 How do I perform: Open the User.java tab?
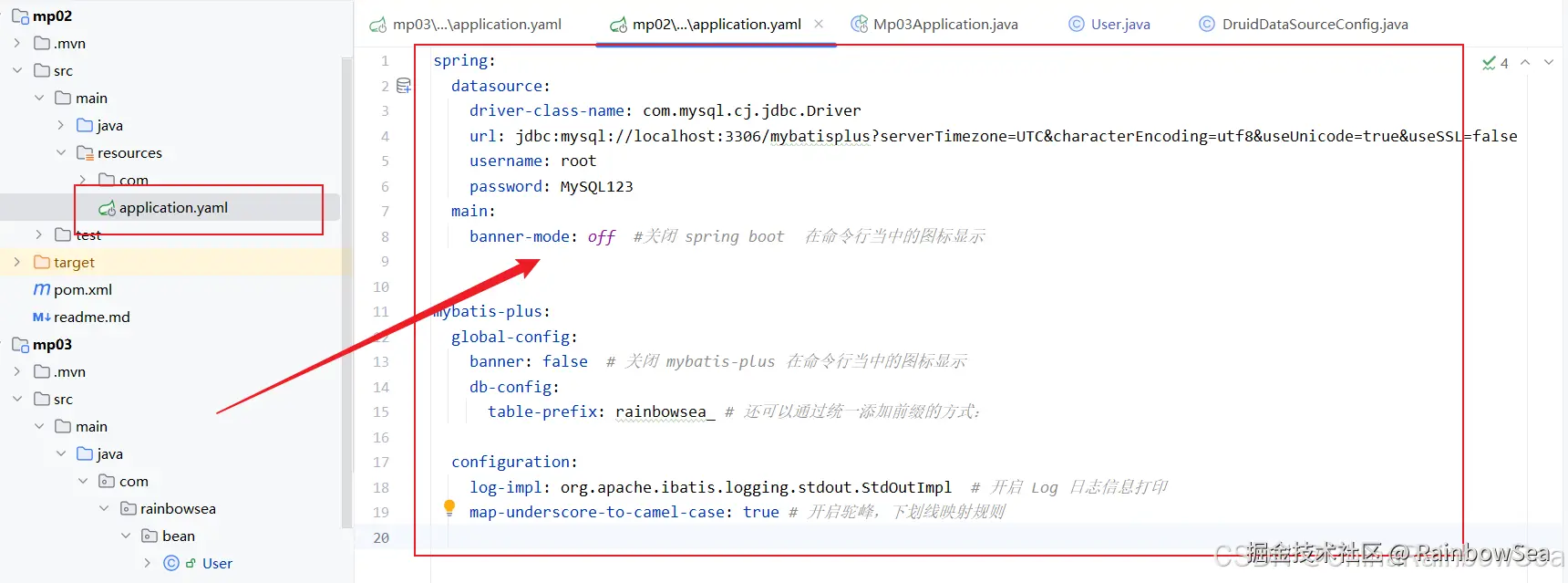click(x=1109, y=25)
